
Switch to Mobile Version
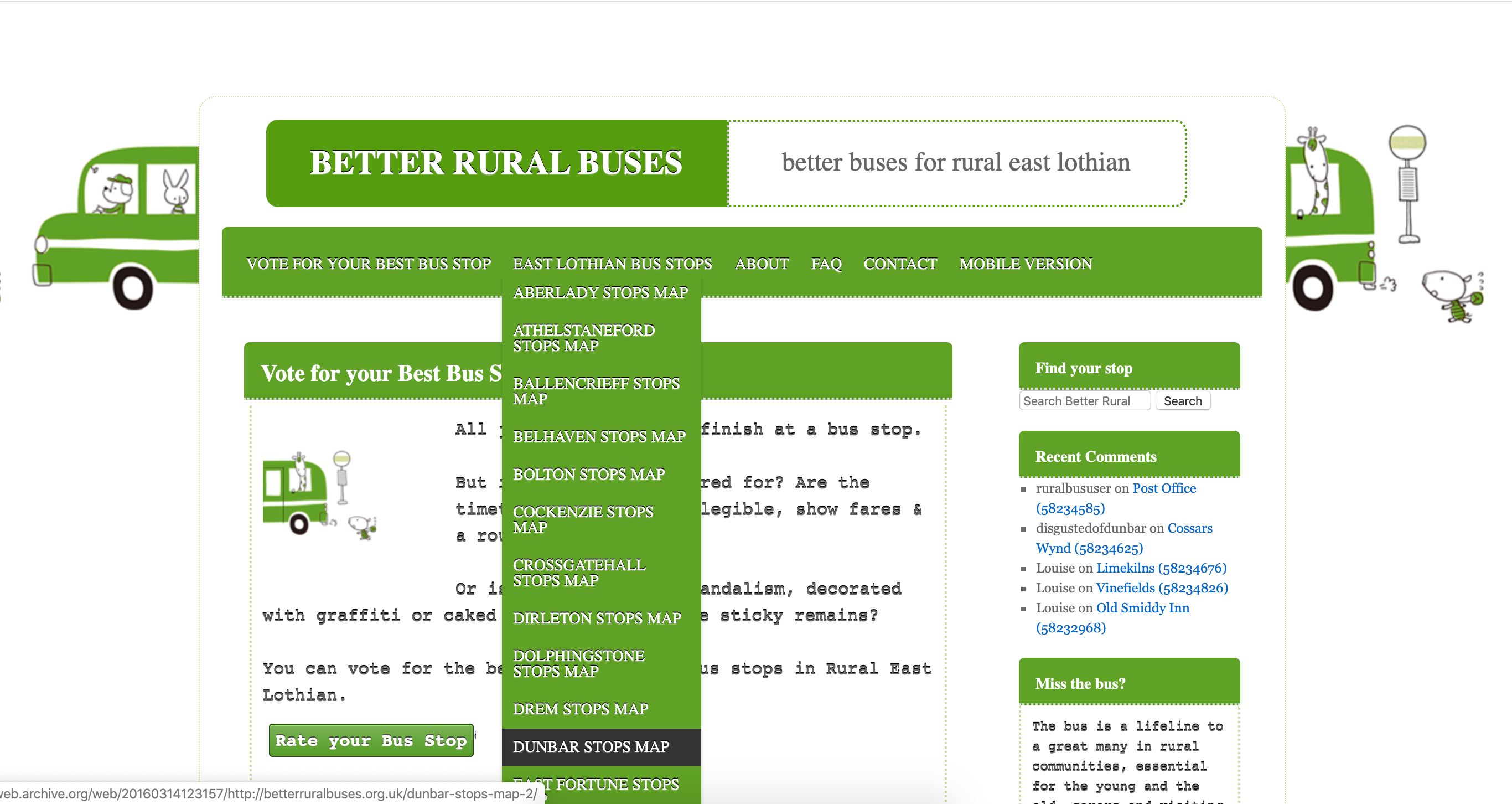pos(1026,264)
